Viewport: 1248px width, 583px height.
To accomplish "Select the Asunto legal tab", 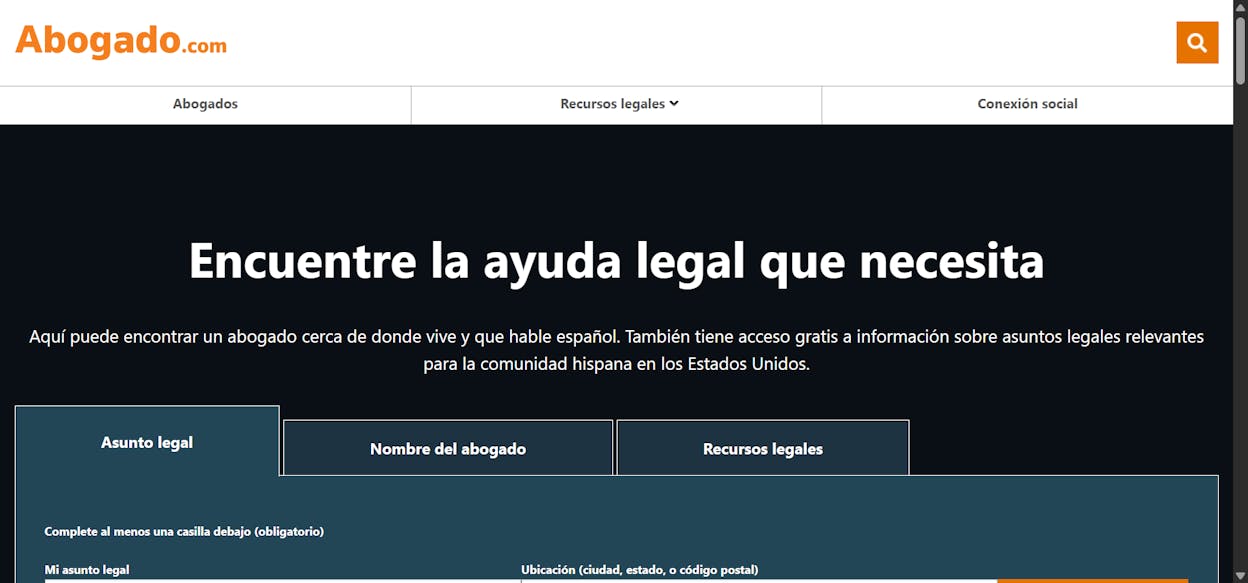I will [147, 442].
